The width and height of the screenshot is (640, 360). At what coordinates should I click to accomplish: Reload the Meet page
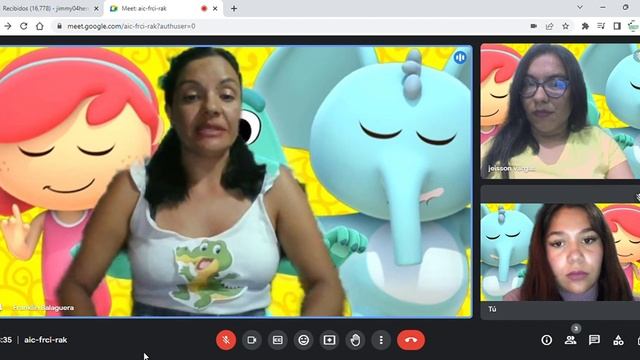tap(24, 26)
